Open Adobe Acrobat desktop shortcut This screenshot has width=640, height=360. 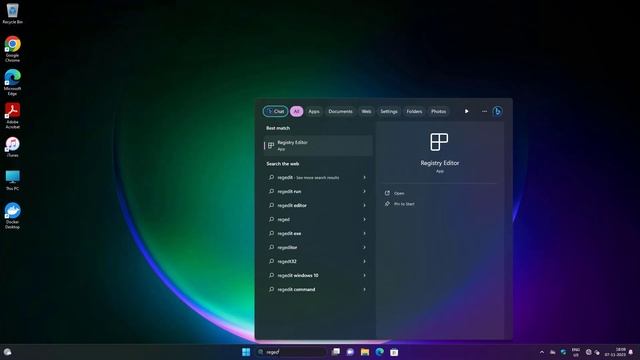[x=12, y=116]
